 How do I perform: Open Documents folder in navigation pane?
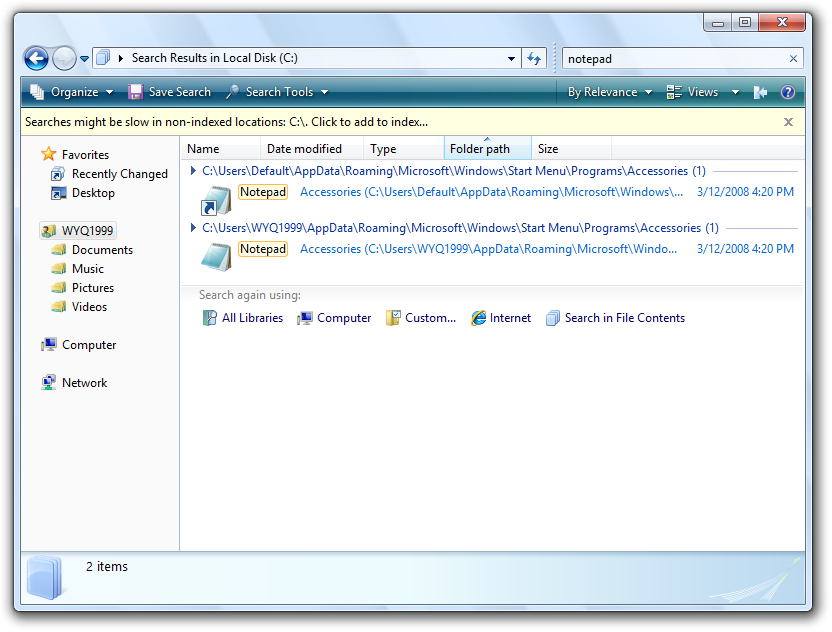point(102,250)
